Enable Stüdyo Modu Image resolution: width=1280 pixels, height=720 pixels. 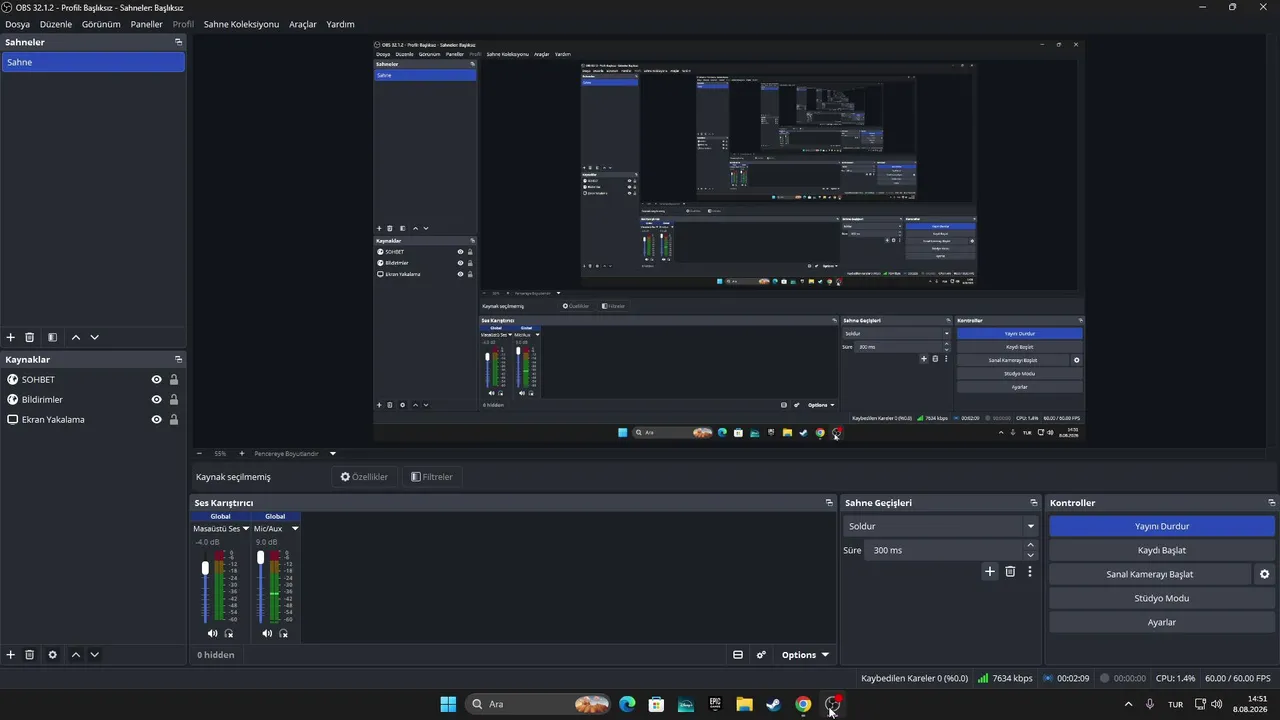[x=1162, y=598]
